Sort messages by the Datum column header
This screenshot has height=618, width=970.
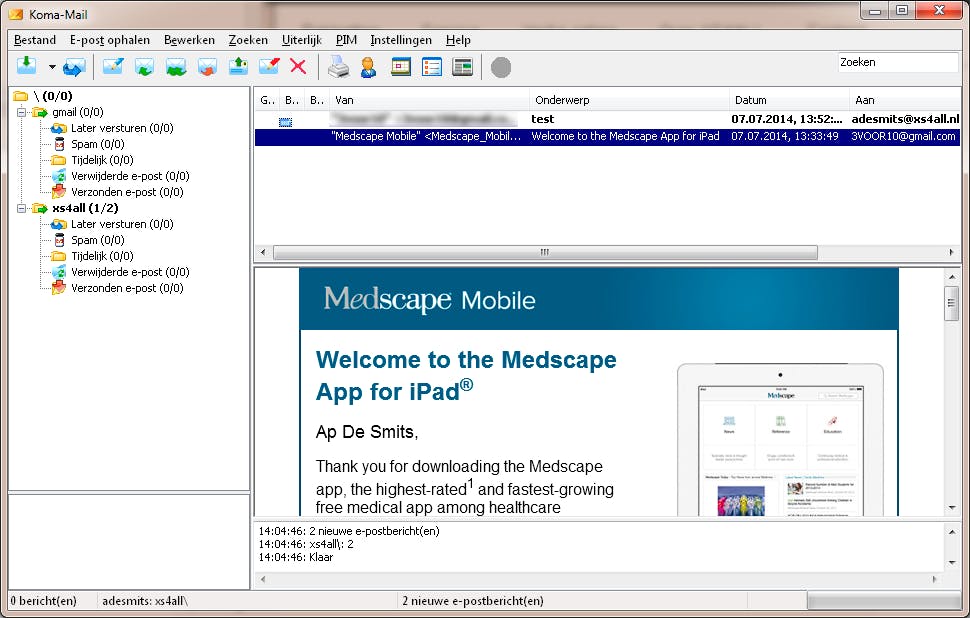(x=789, y=100)
